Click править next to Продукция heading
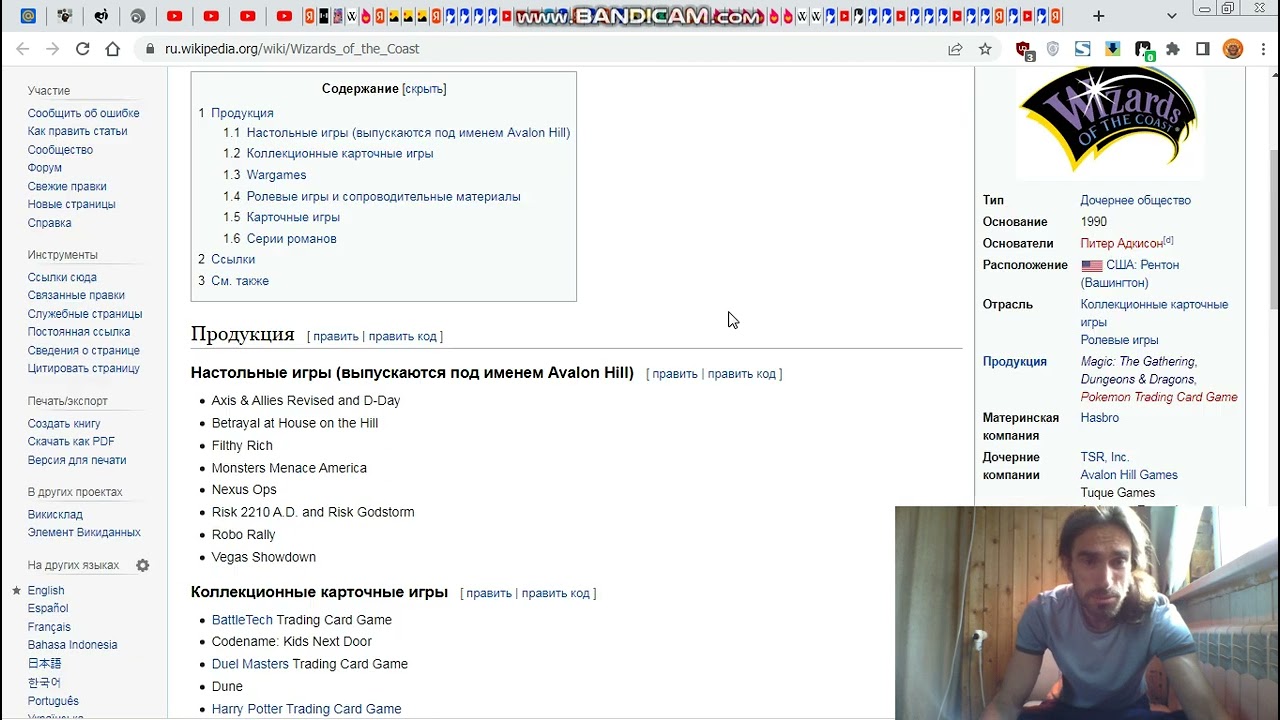This screenshot has width=1280, height=720. coord(335,337)
